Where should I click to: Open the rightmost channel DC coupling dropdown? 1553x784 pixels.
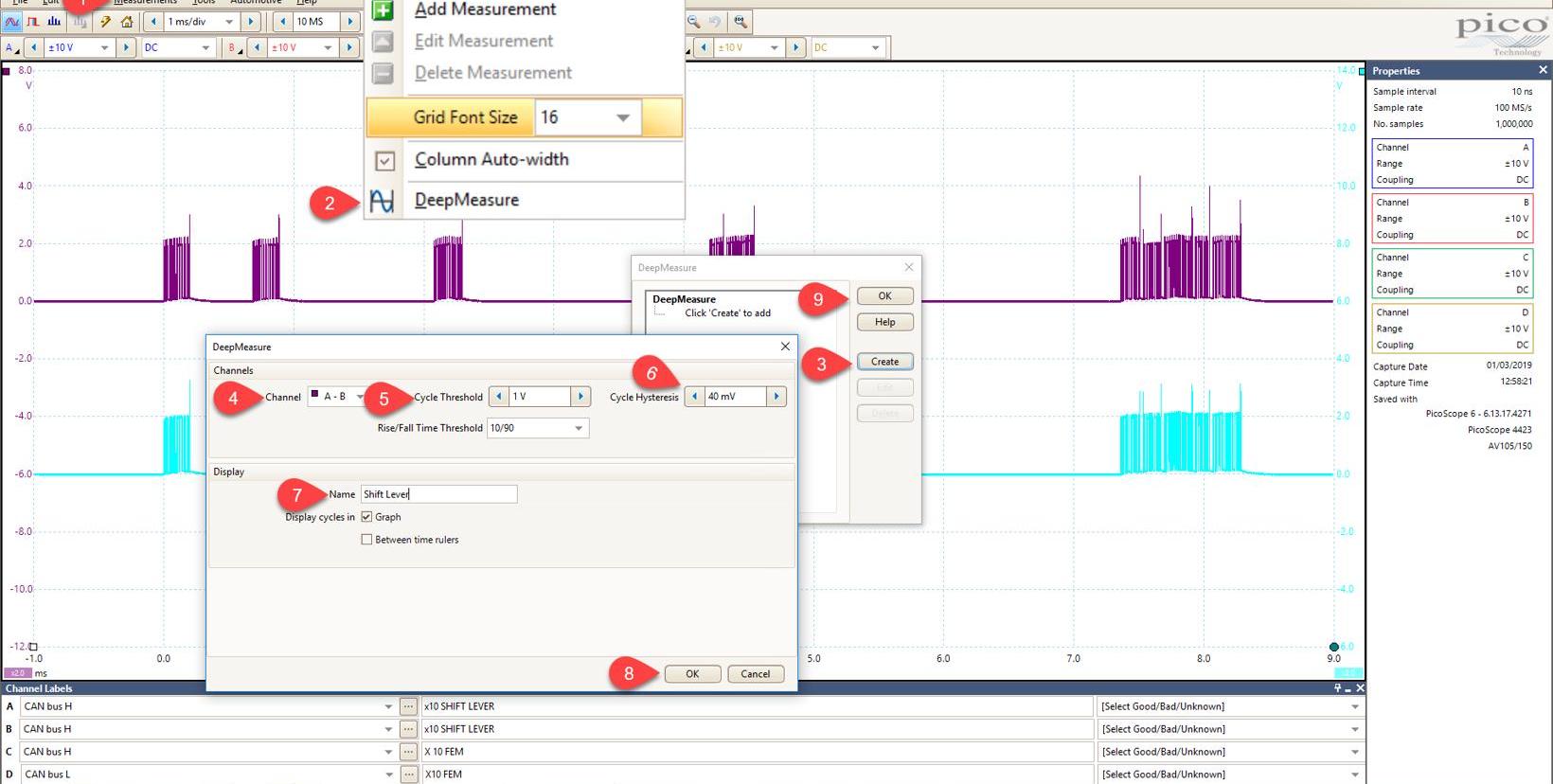pyautogui.click(x=875, y=47)
